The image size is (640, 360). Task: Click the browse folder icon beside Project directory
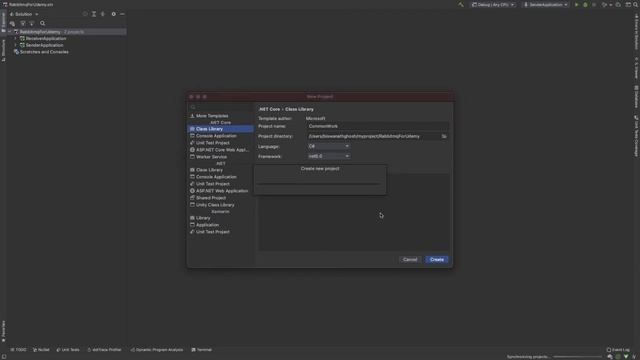[444, 136]
